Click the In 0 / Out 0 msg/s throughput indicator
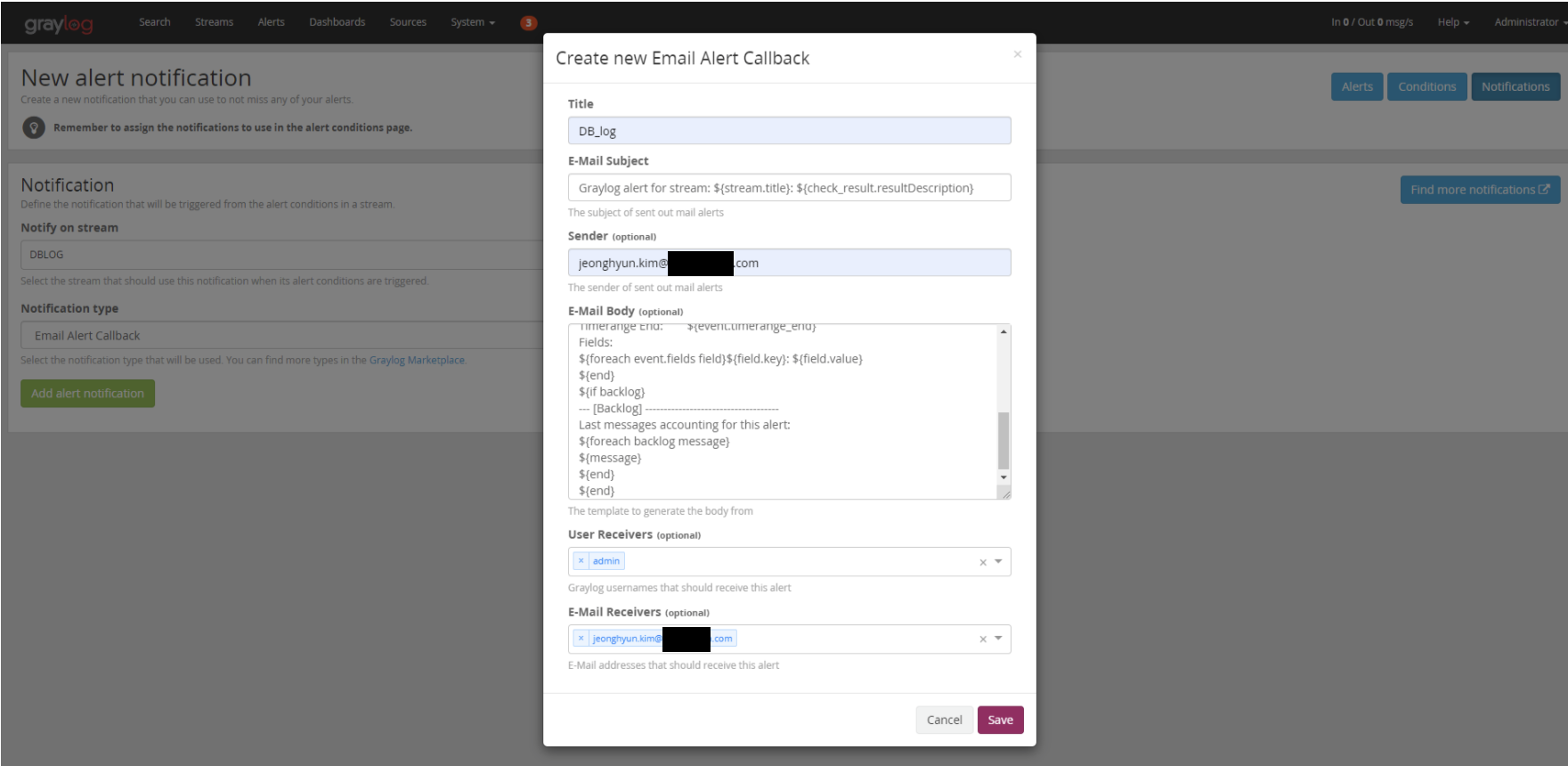The width and height of the screenshot is (1568, 766). [1372, 22]
